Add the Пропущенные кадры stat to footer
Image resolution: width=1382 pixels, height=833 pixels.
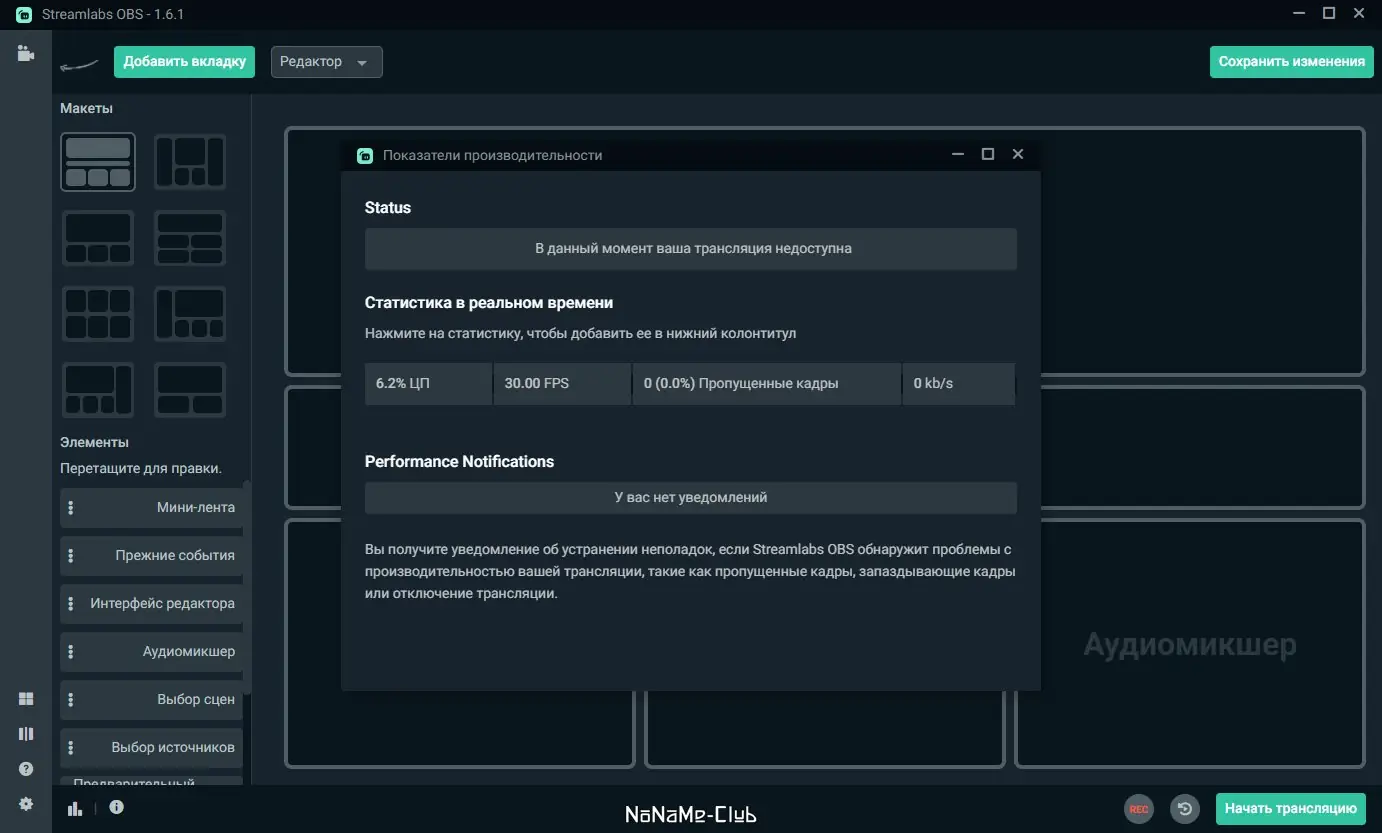(767, 384)
